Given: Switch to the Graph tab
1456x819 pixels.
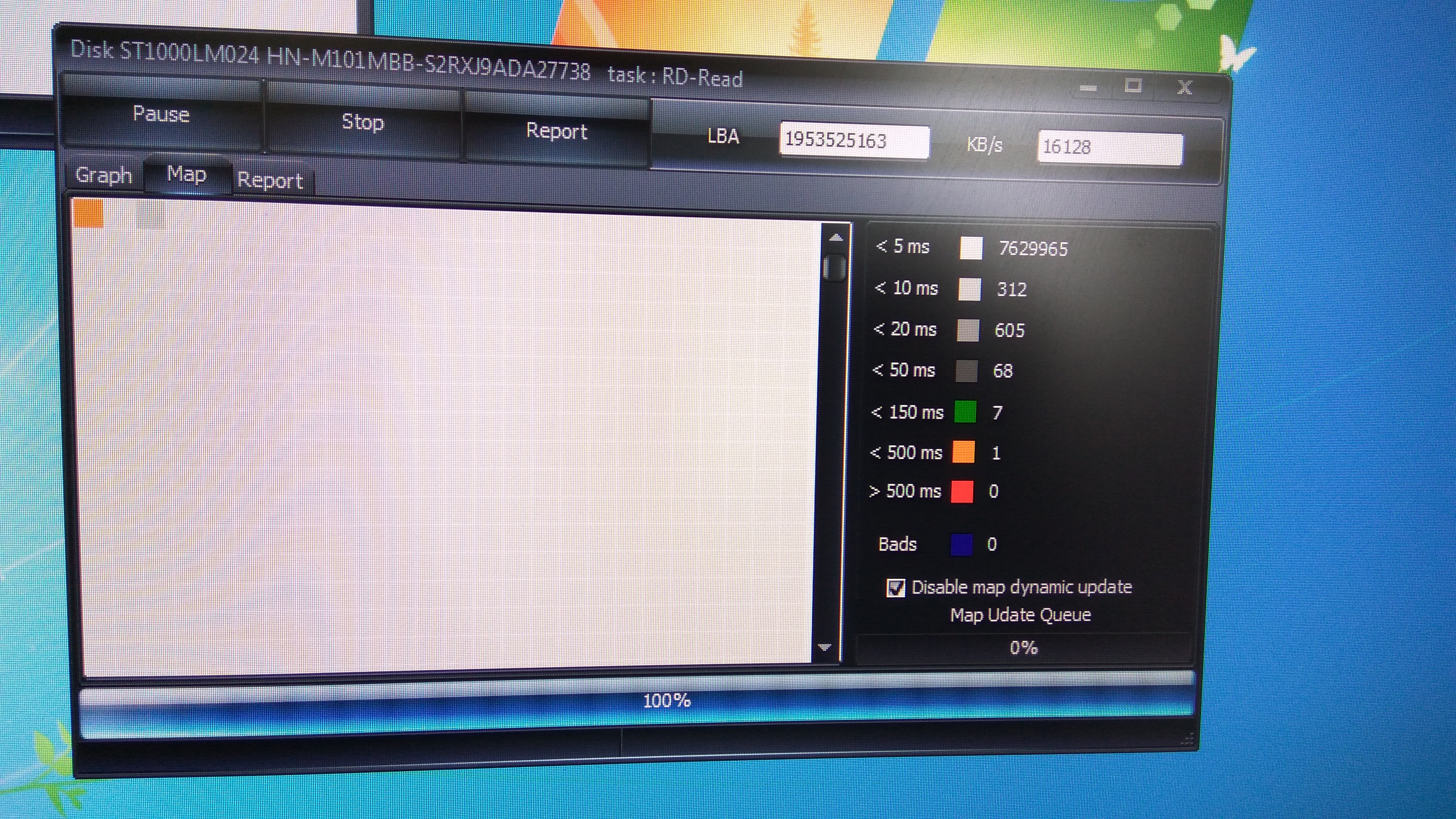Looking at the screenshot, I should coord(104,175).
